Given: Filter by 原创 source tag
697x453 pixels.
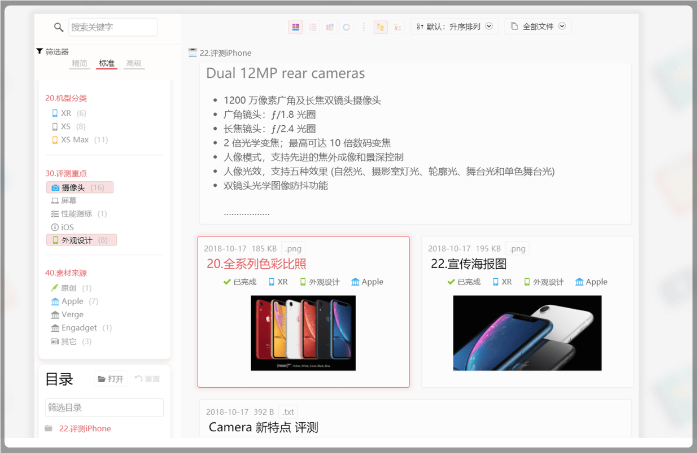Looking at the screenshot, I should [x=71, y=288].
